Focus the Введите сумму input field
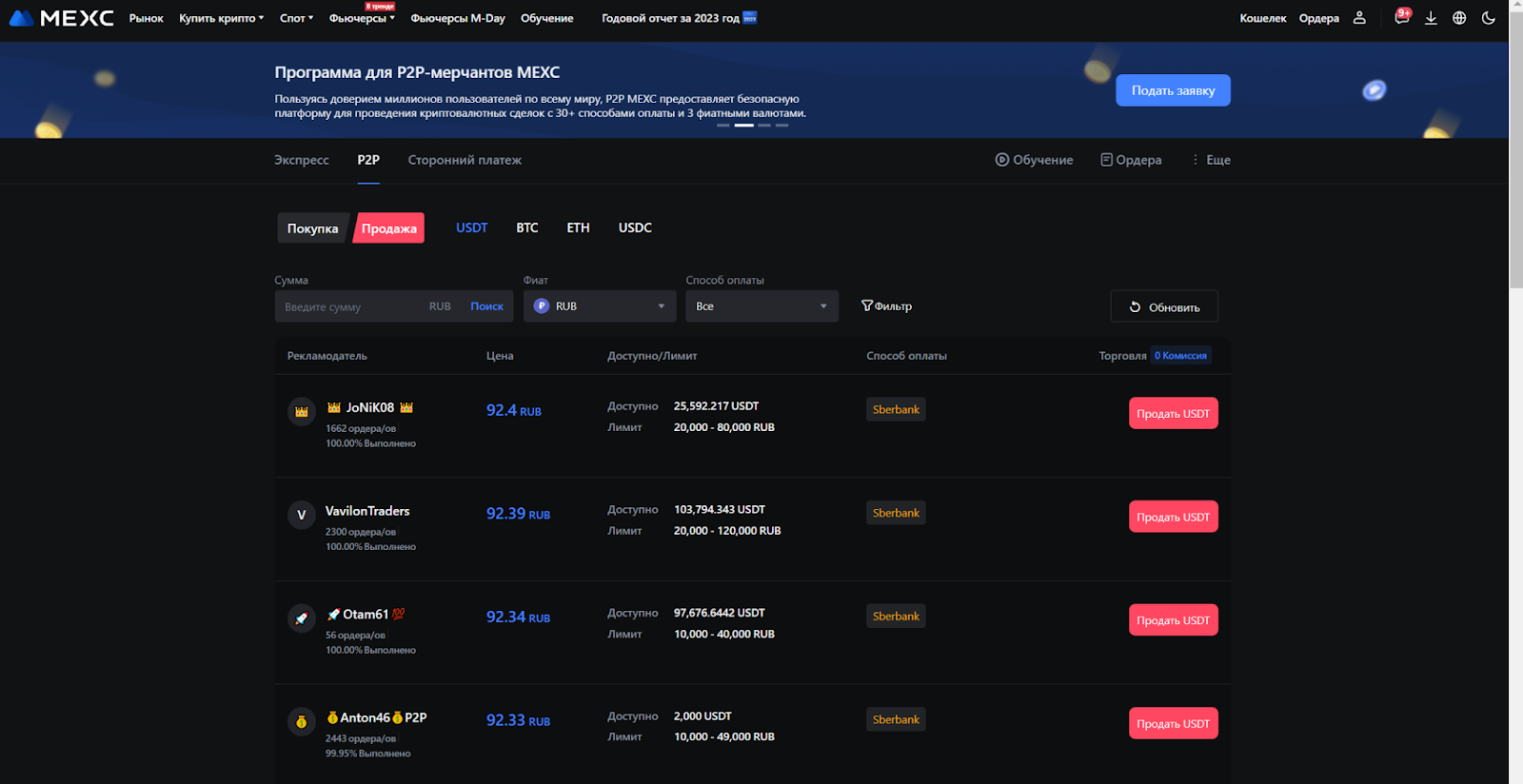The image size is (1523, 784). (x=352, y=306)
